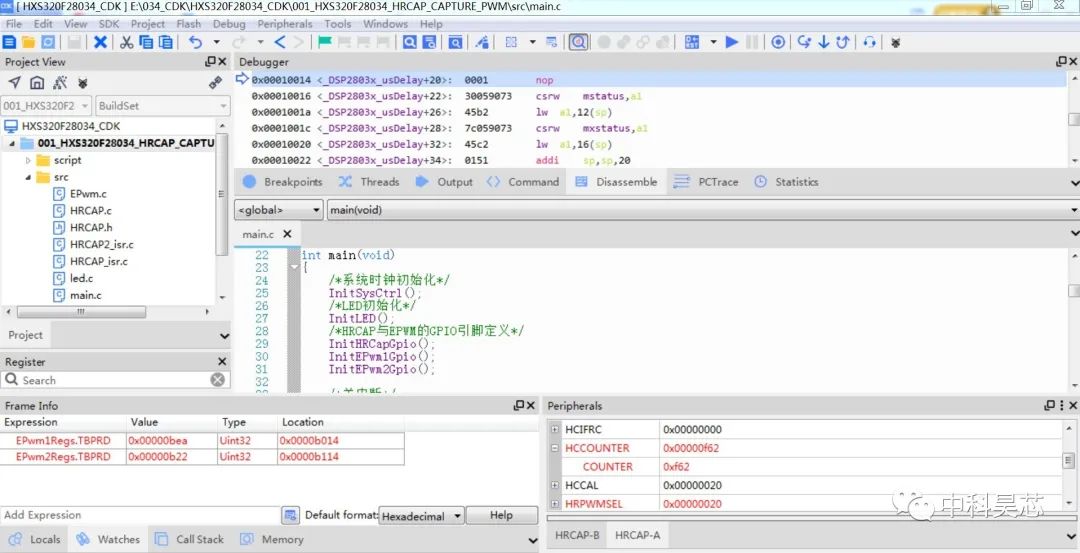Open HRCAP_isr.c from the src folder
This screenshot has width=1080, height=553.
[98, 261]
